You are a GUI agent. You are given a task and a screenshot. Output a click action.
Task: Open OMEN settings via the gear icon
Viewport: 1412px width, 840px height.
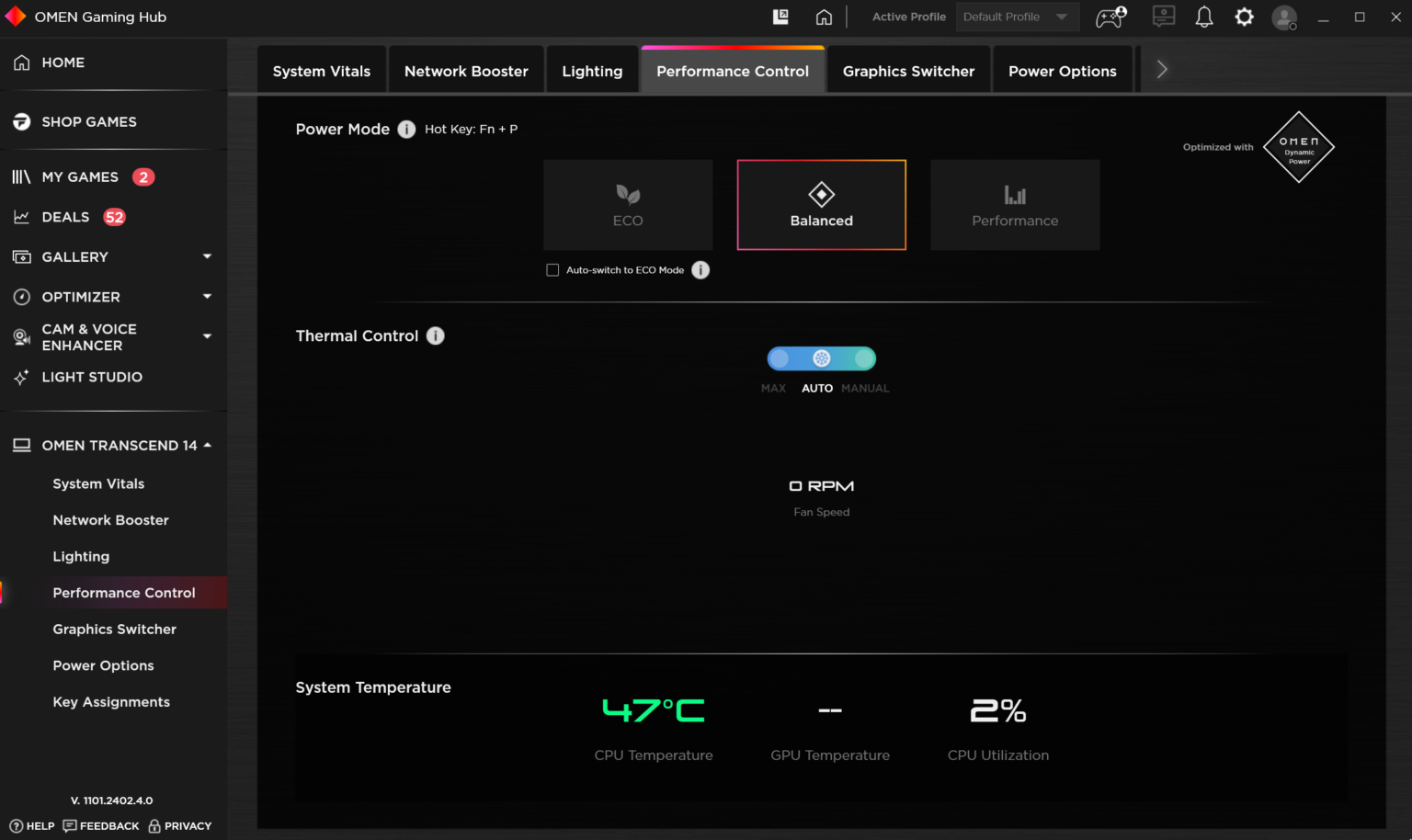click(x=1244, y=16)
